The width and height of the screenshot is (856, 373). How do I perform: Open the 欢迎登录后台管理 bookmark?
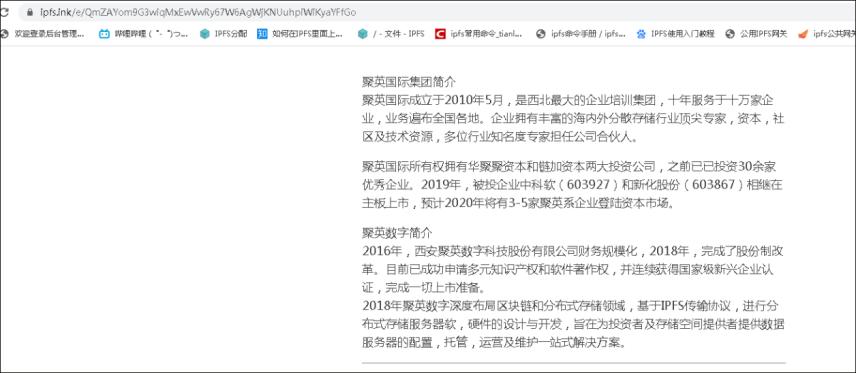[x=43, y=34]
